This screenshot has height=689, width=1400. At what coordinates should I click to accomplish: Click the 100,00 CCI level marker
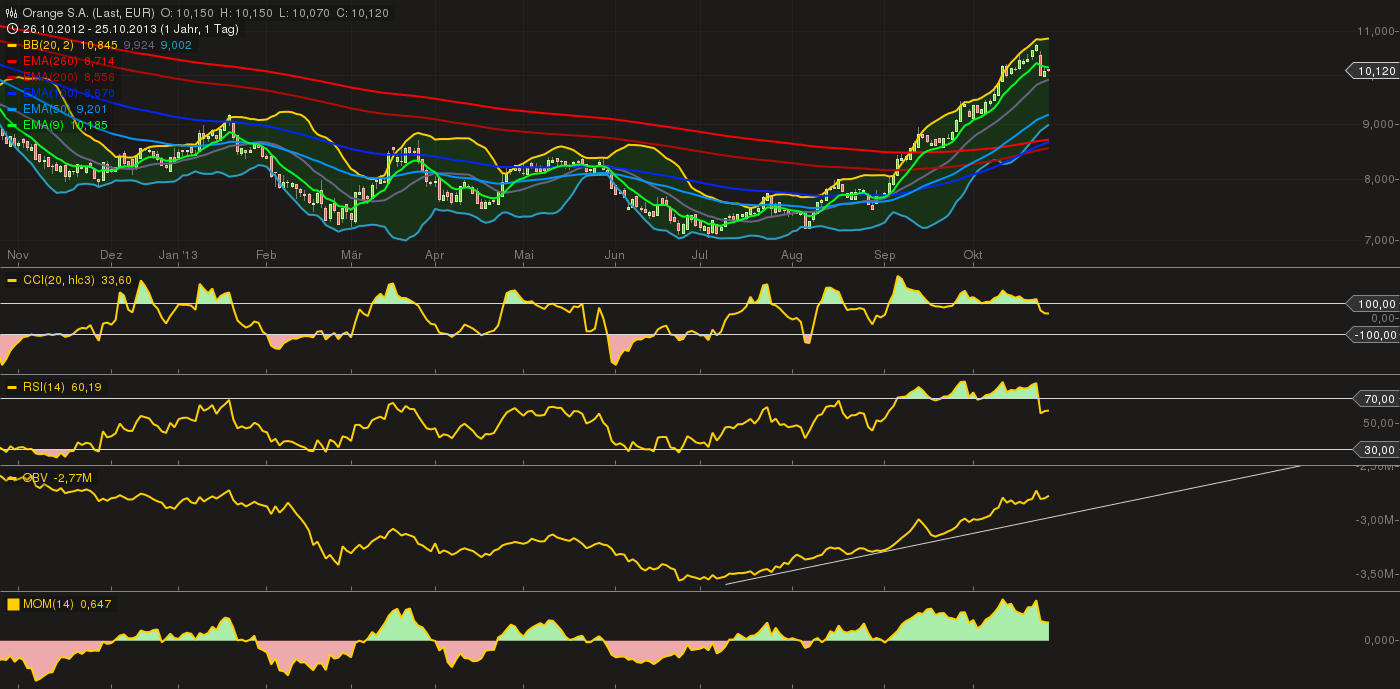point(1375,303)
